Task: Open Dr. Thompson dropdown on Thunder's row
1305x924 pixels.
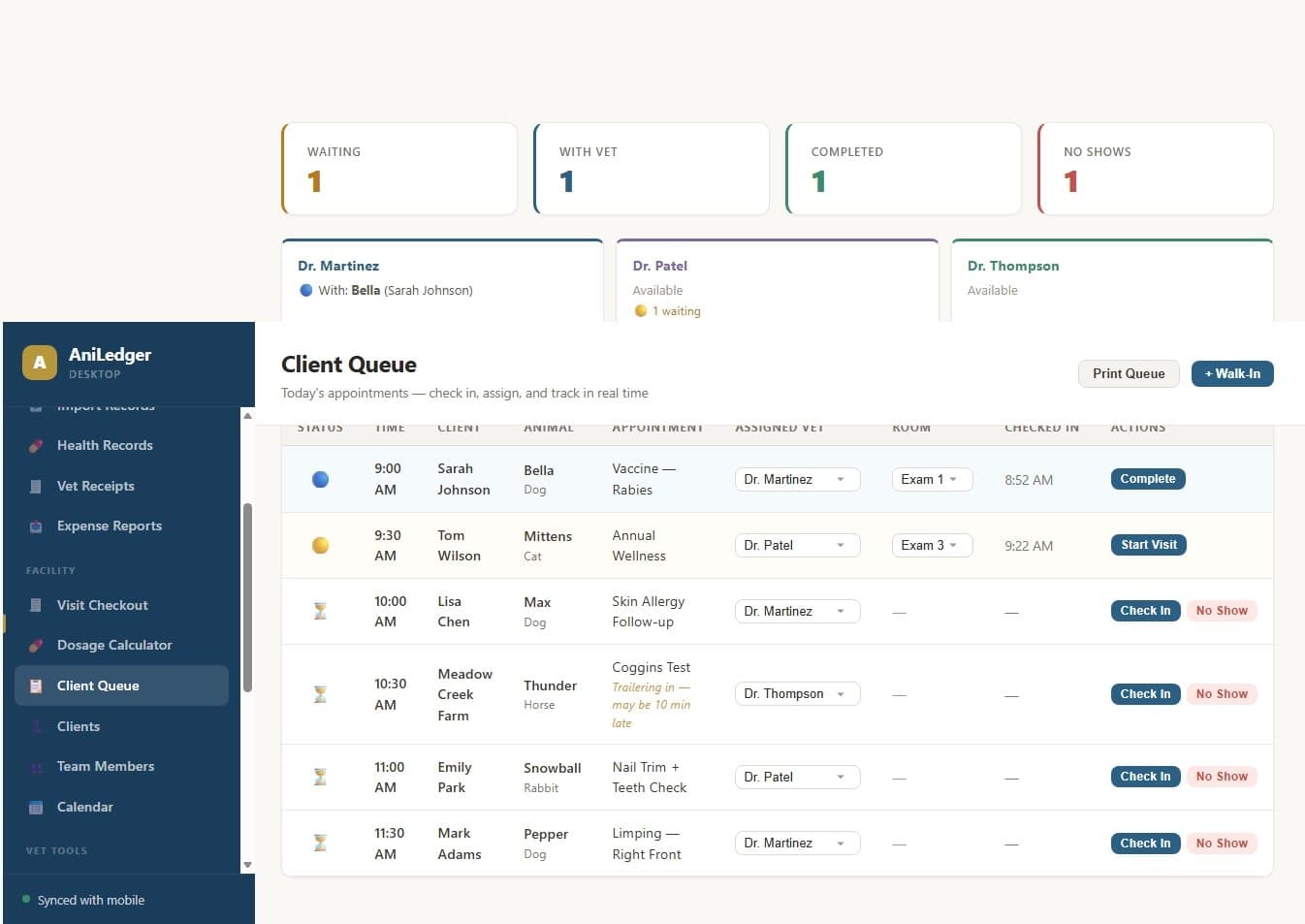Action: (797, 693)
